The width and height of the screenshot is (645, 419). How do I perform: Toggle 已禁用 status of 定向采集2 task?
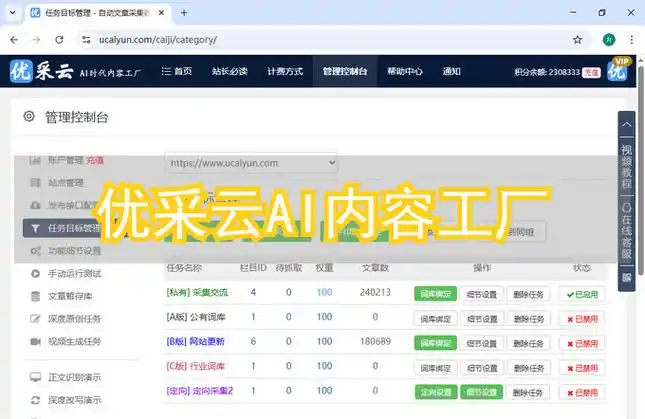point(582,393)
